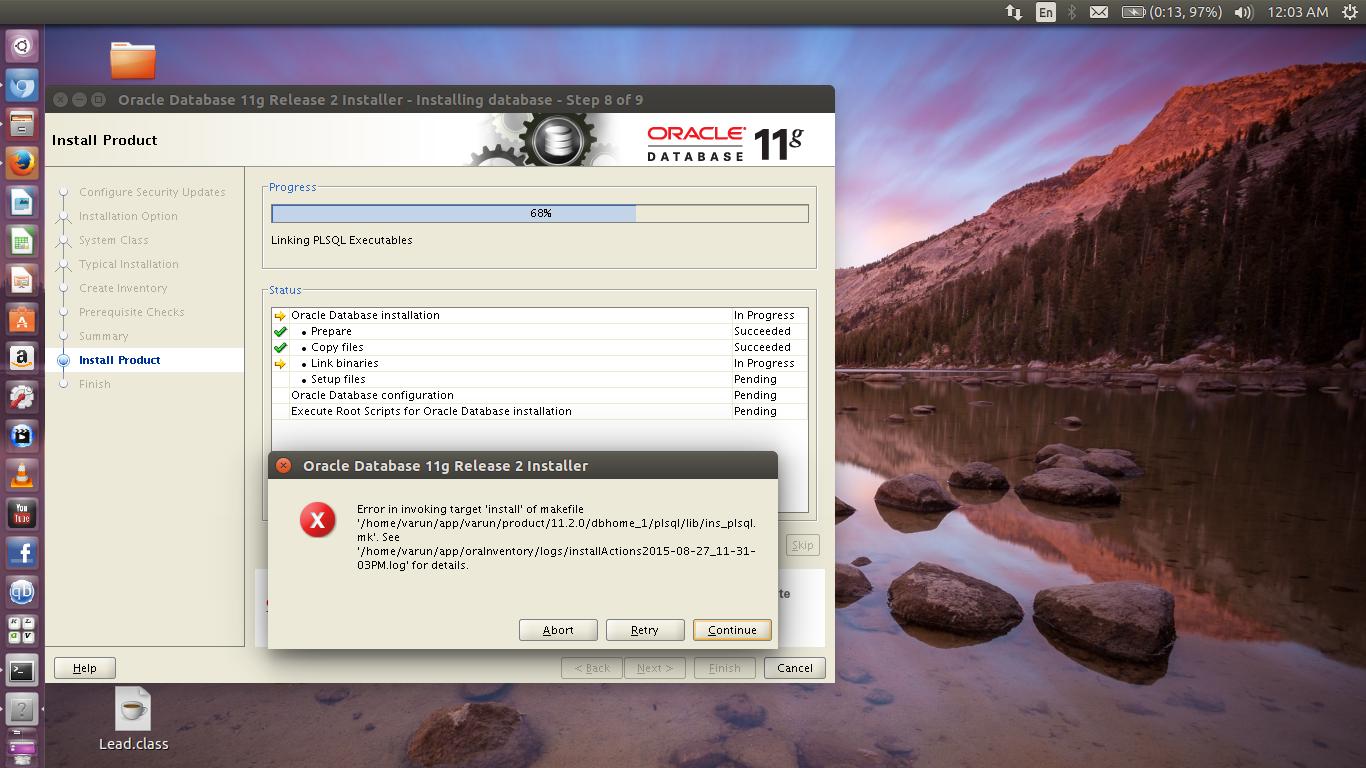Open the sound volume indicator
Screen dimensions: 1366x768
click(x=1244, y=12)
